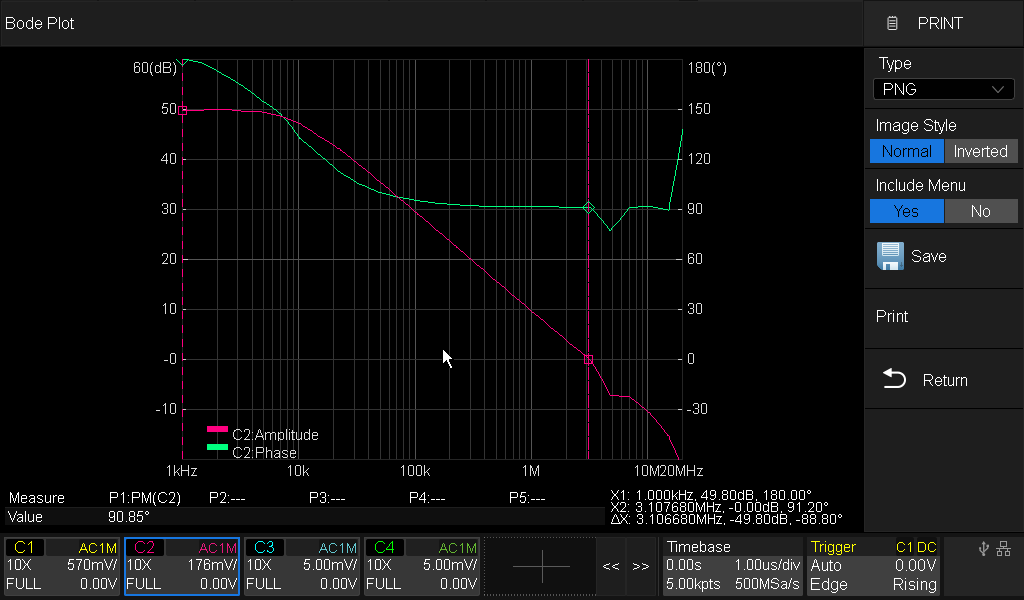1024x600 pixels.
Task: Click the PRINT menu header icon
Action: coord(893,23)
